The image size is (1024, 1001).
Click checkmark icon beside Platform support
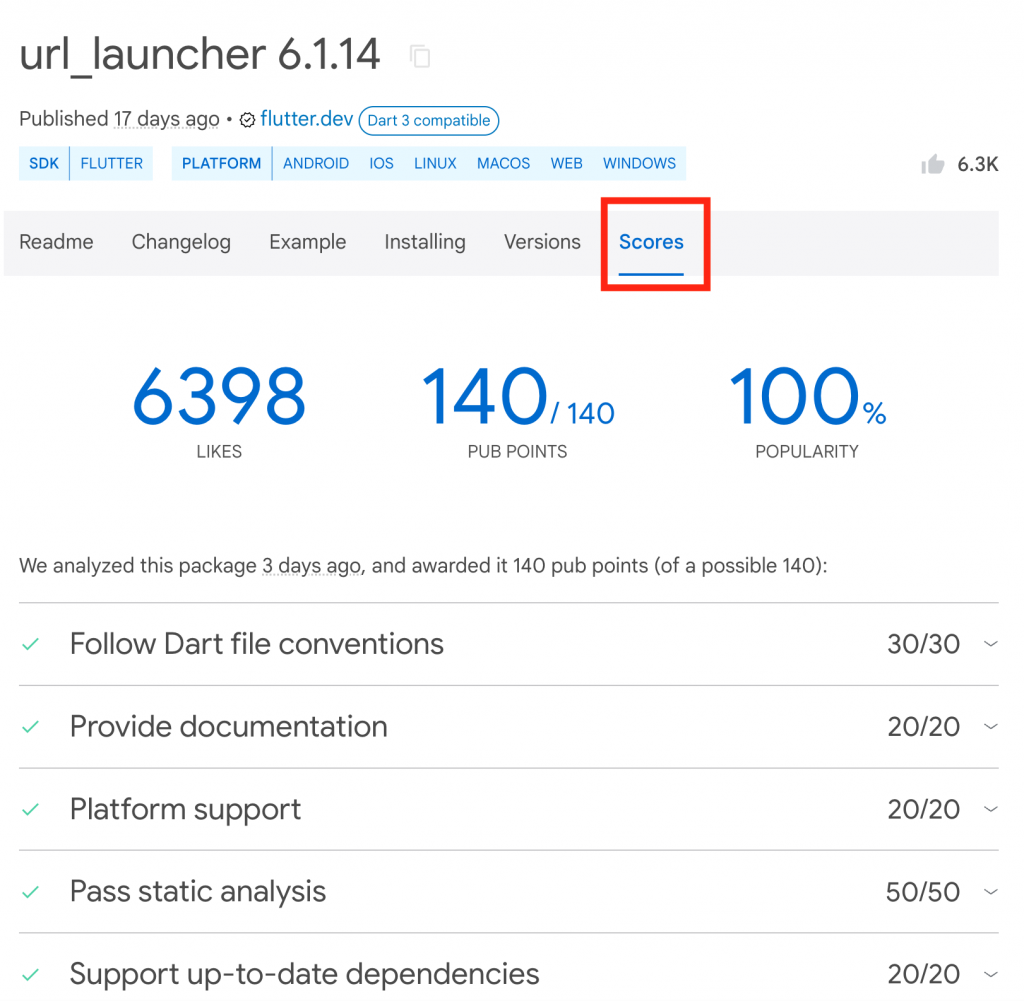tap(30, 810)
